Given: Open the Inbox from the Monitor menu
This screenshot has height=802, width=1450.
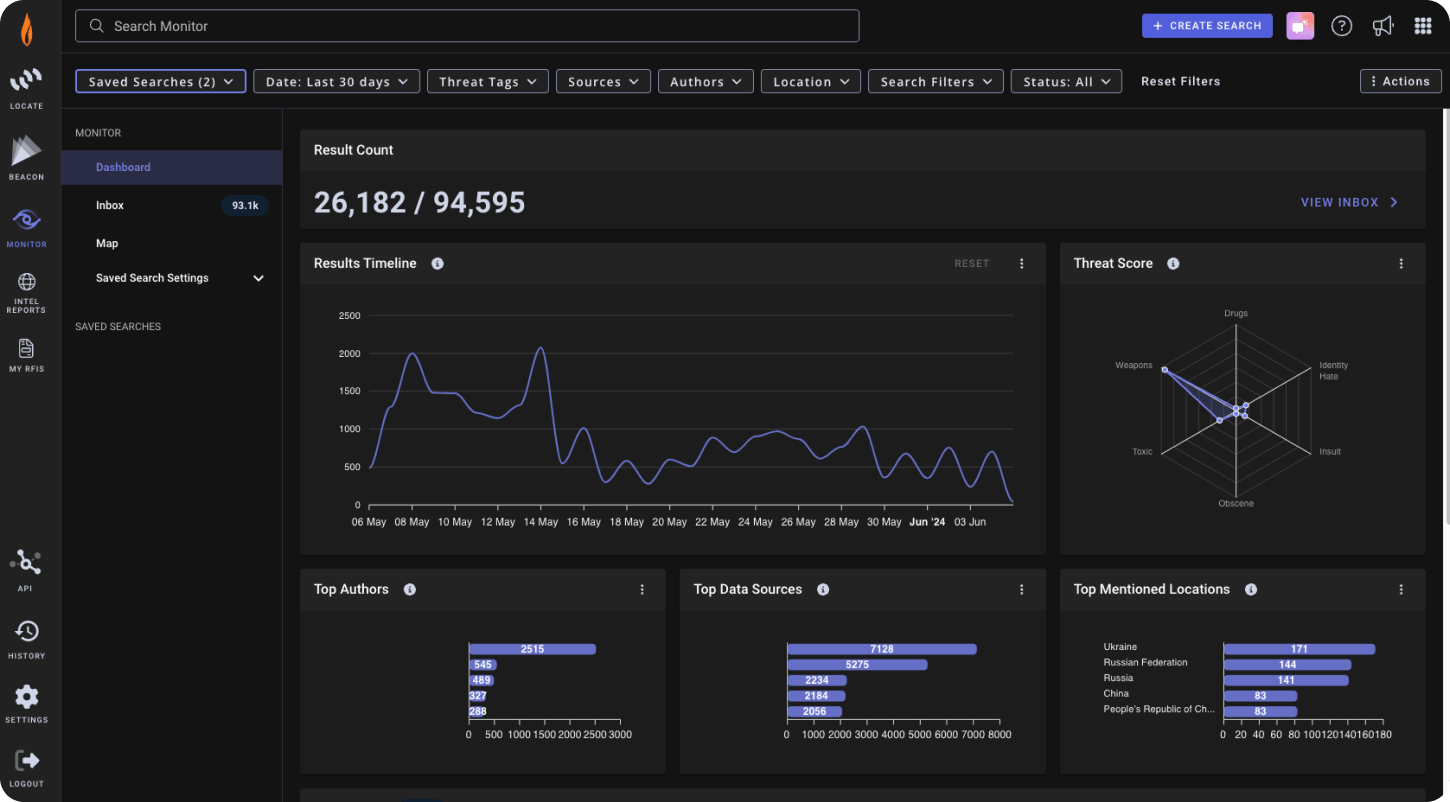Looking at the screenshot, I should (x=110, y=205).
